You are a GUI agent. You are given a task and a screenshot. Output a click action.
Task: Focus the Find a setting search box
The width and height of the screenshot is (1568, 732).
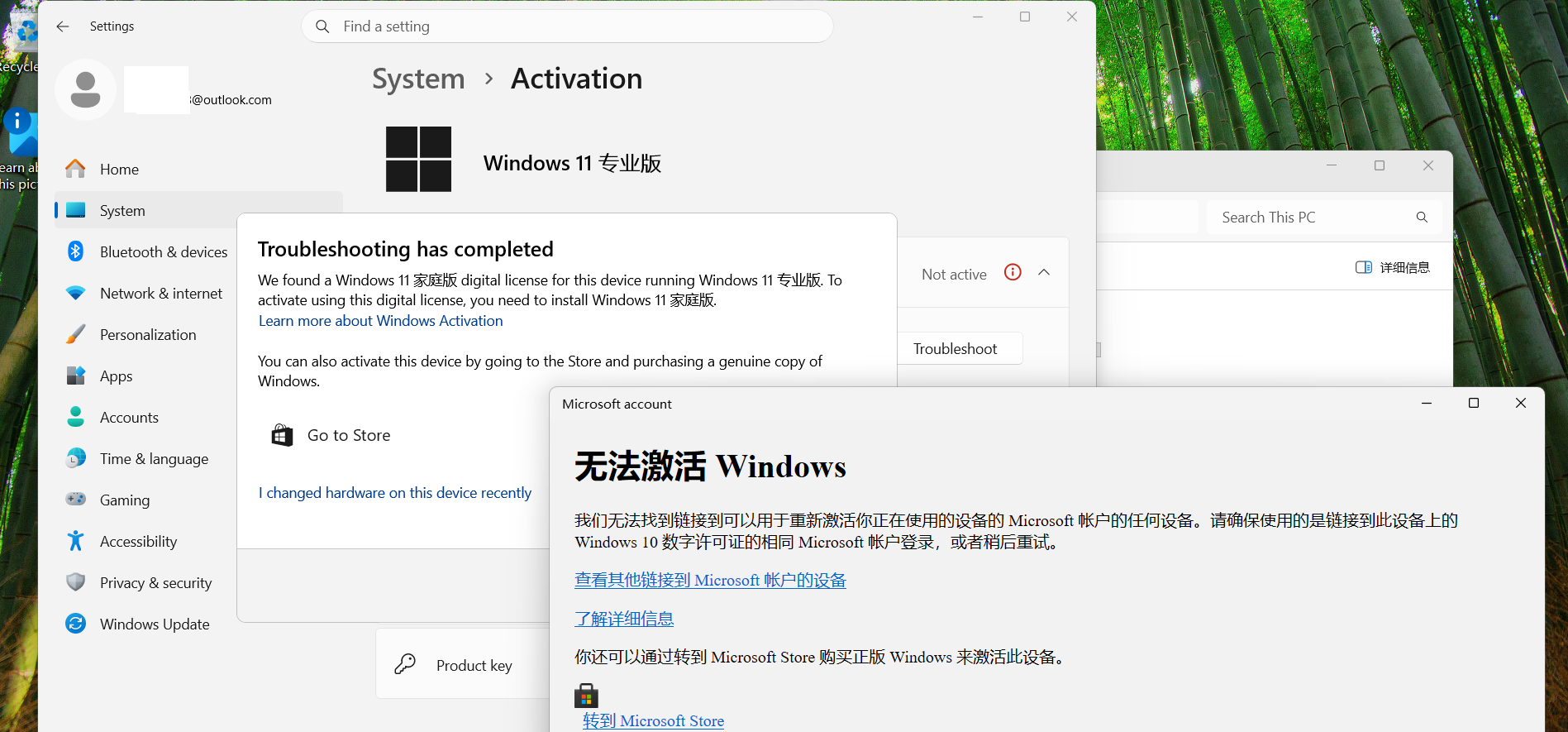(567, 26)
